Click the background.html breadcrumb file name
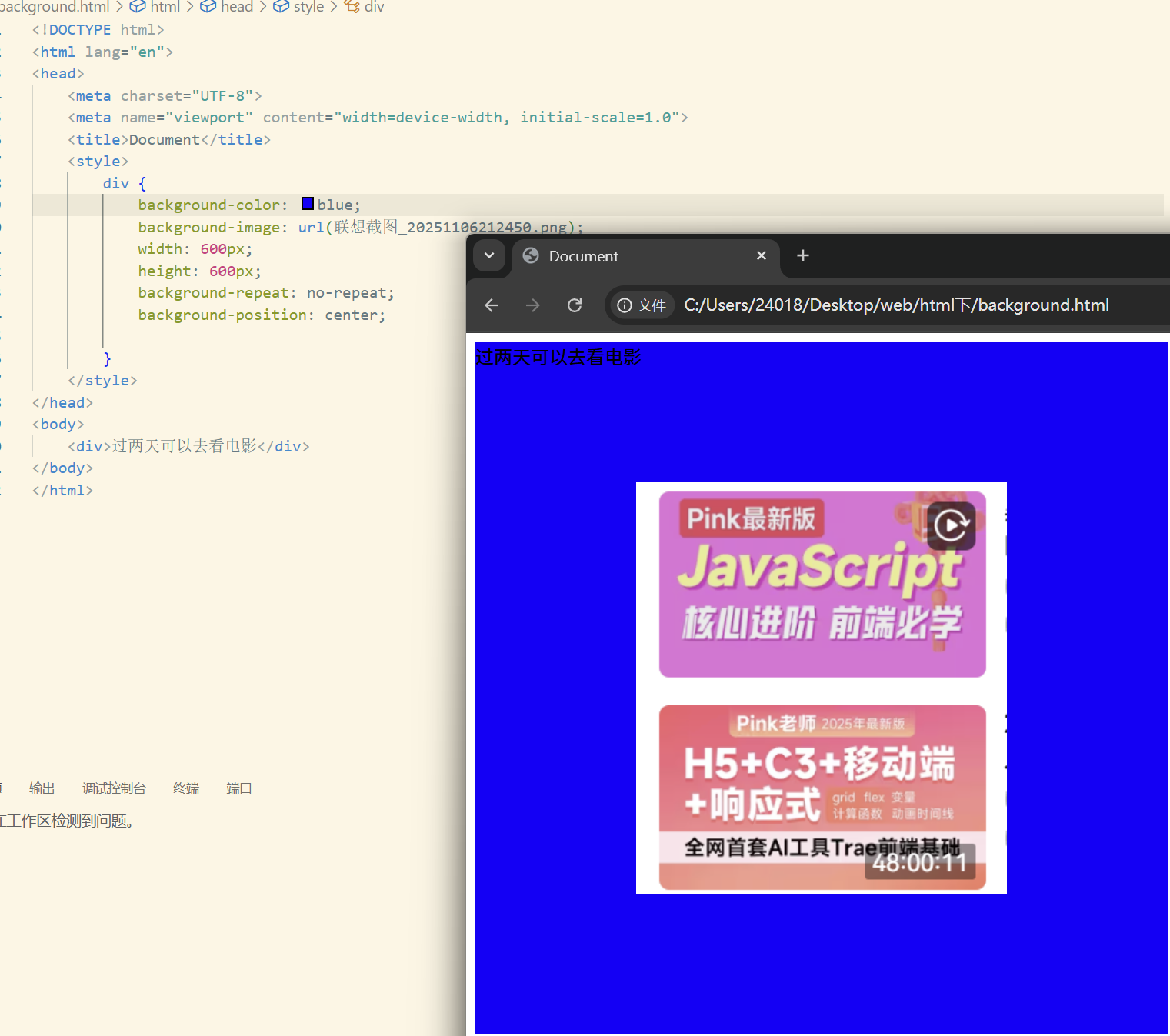This screenshot has width=1170, height=1036. click(55, 7)
